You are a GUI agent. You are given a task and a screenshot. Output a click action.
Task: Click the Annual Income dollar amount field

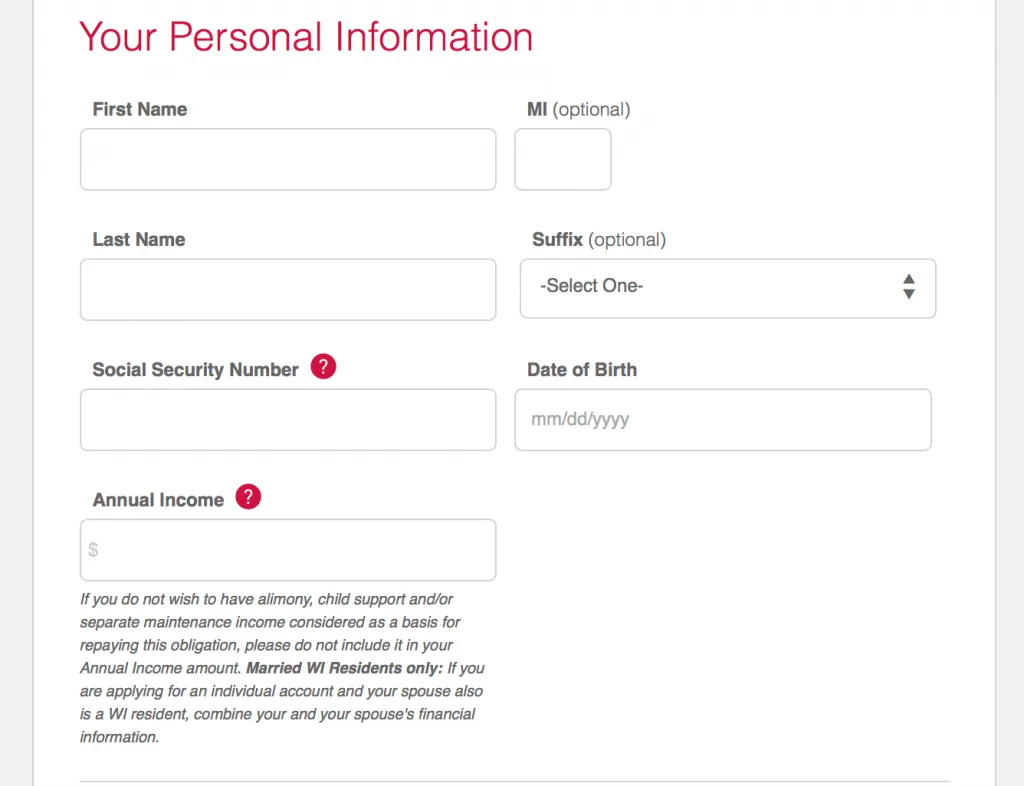(288, 550)
